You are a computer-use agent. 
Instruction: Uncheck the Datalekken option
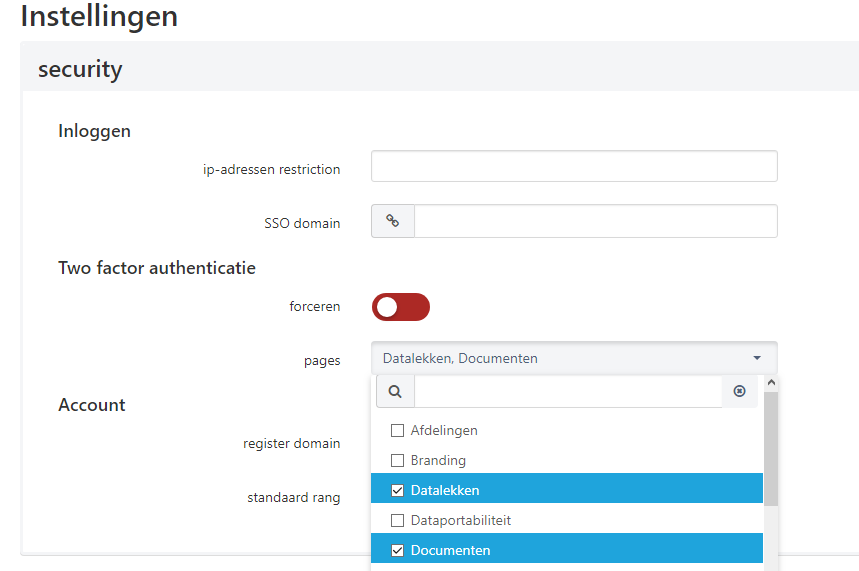[398, 490]
